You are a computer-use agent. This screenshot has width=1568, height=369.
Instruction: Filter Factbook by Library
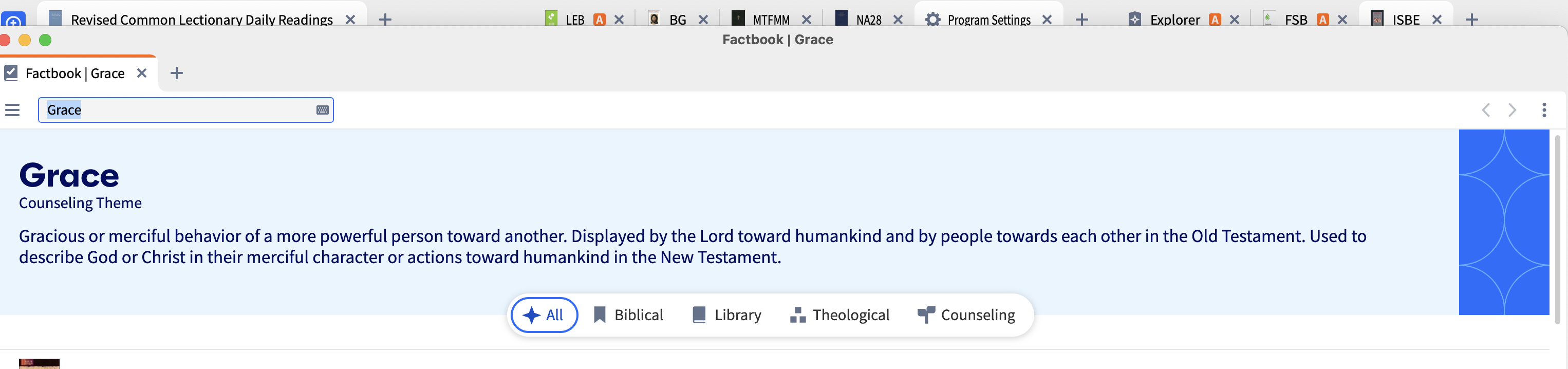(727, 316)
